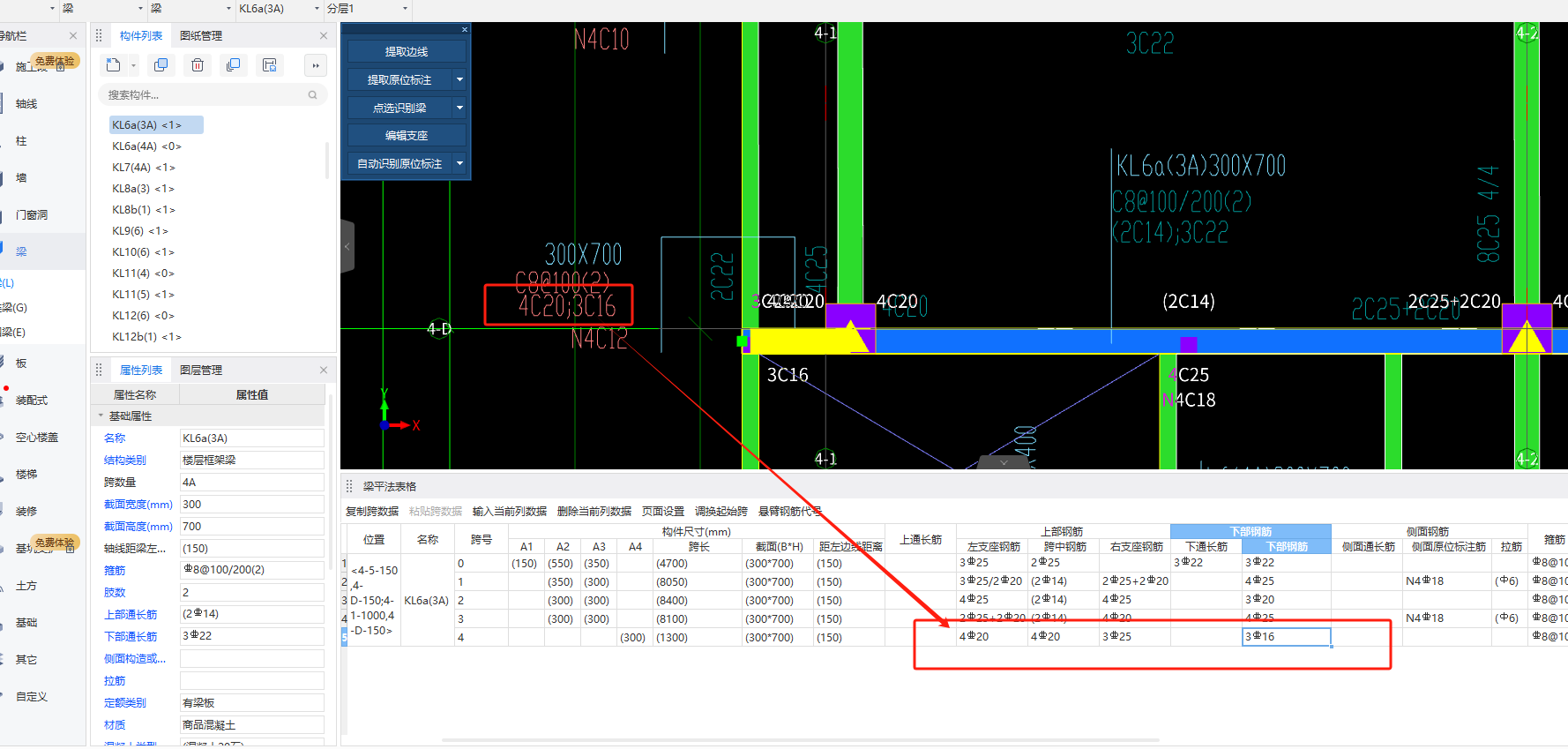The height and width of the screenshot is (749, 1568).
Task: Select 装配式 in navigation bar
Action: [32, 401]
